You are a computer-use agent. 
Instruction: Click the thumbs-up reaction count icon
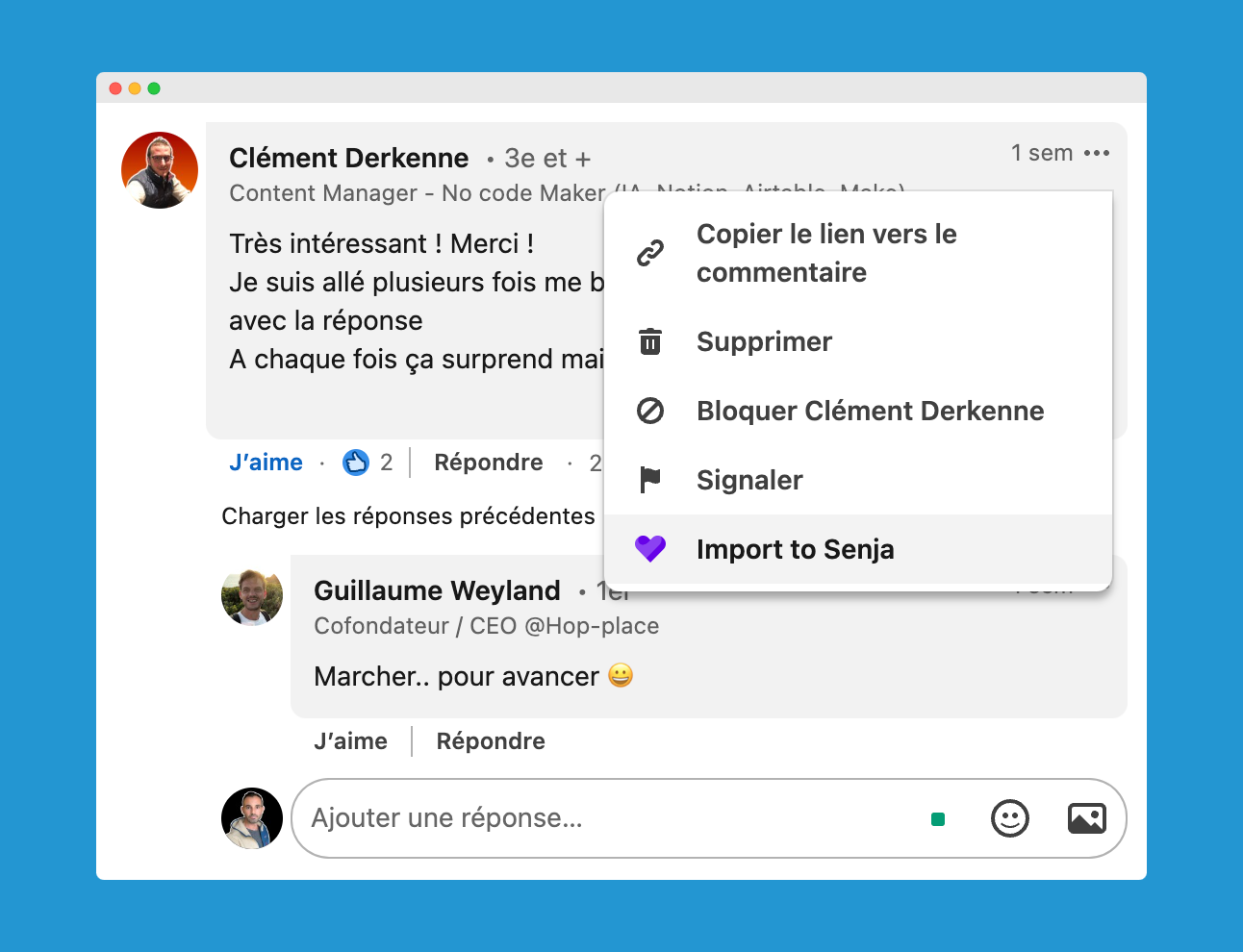point(356,463)
